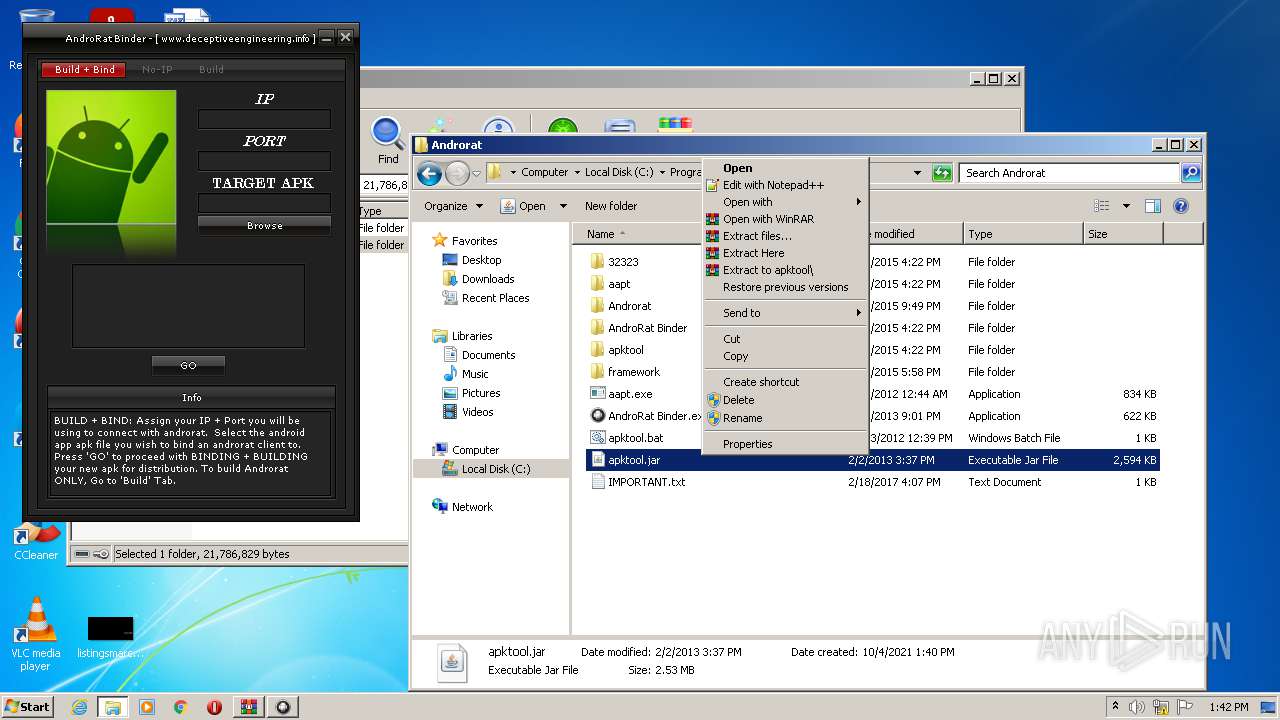Expand the view options dropdown arrow
This screenshot has height=720, width=1280.
click(1126, 206)
